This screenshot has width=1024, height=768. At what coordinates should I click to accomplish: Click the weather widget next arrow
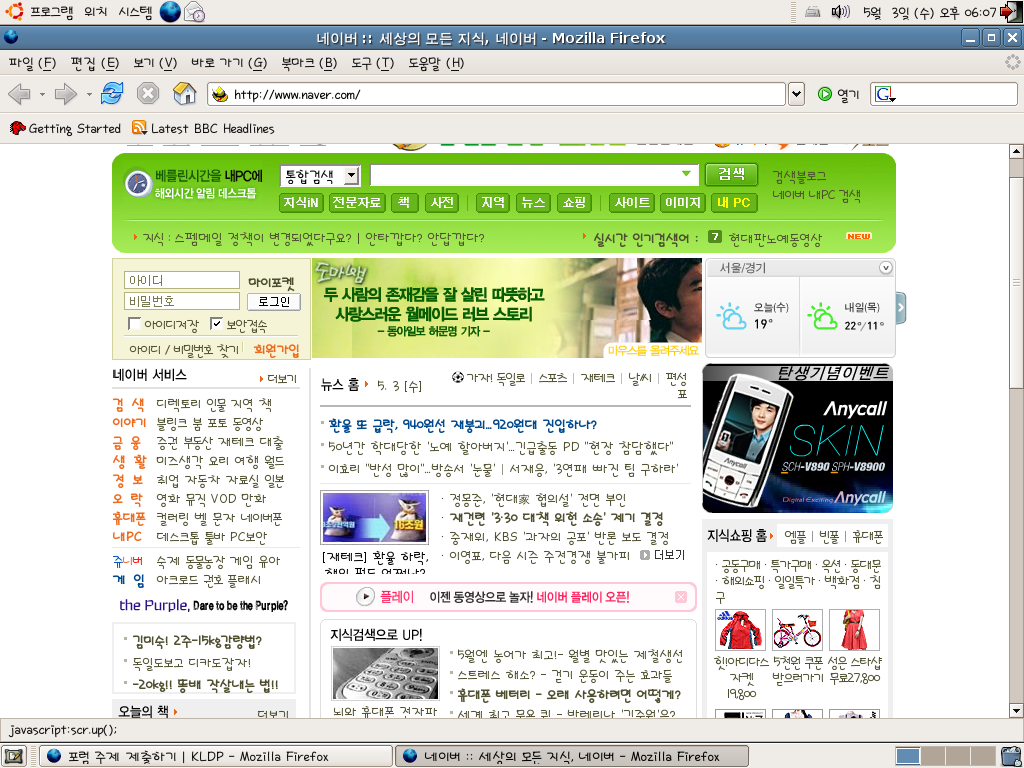coord(901,308)
